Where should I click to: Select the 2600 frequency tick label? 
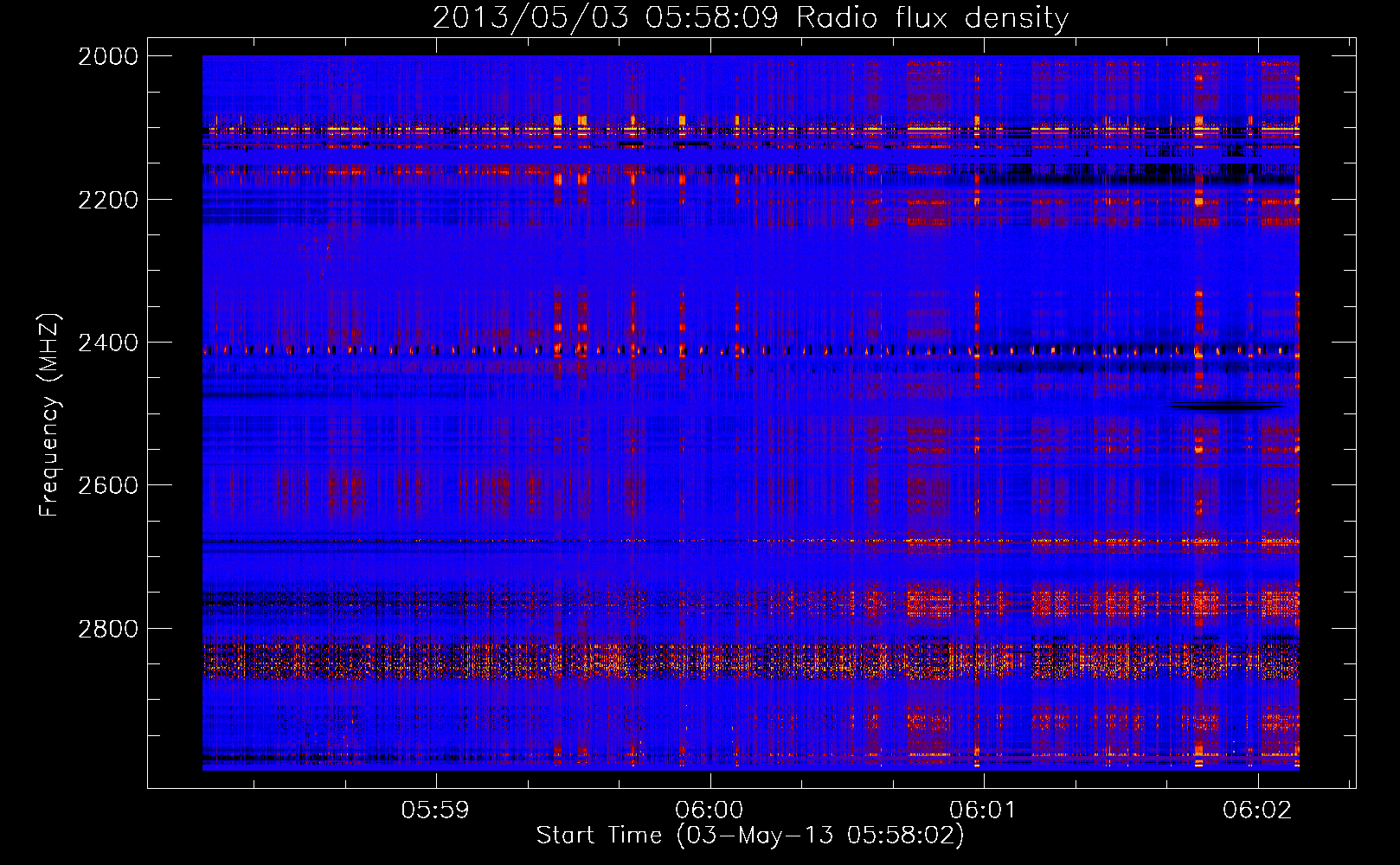point(108,485)
